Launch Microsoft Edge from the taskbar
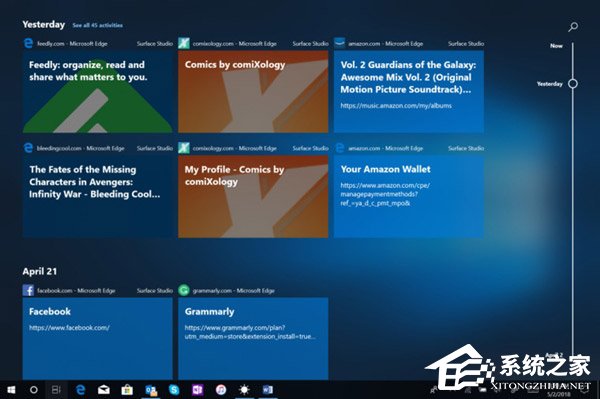This screenshot has height=399, width=600. (80, 390)
